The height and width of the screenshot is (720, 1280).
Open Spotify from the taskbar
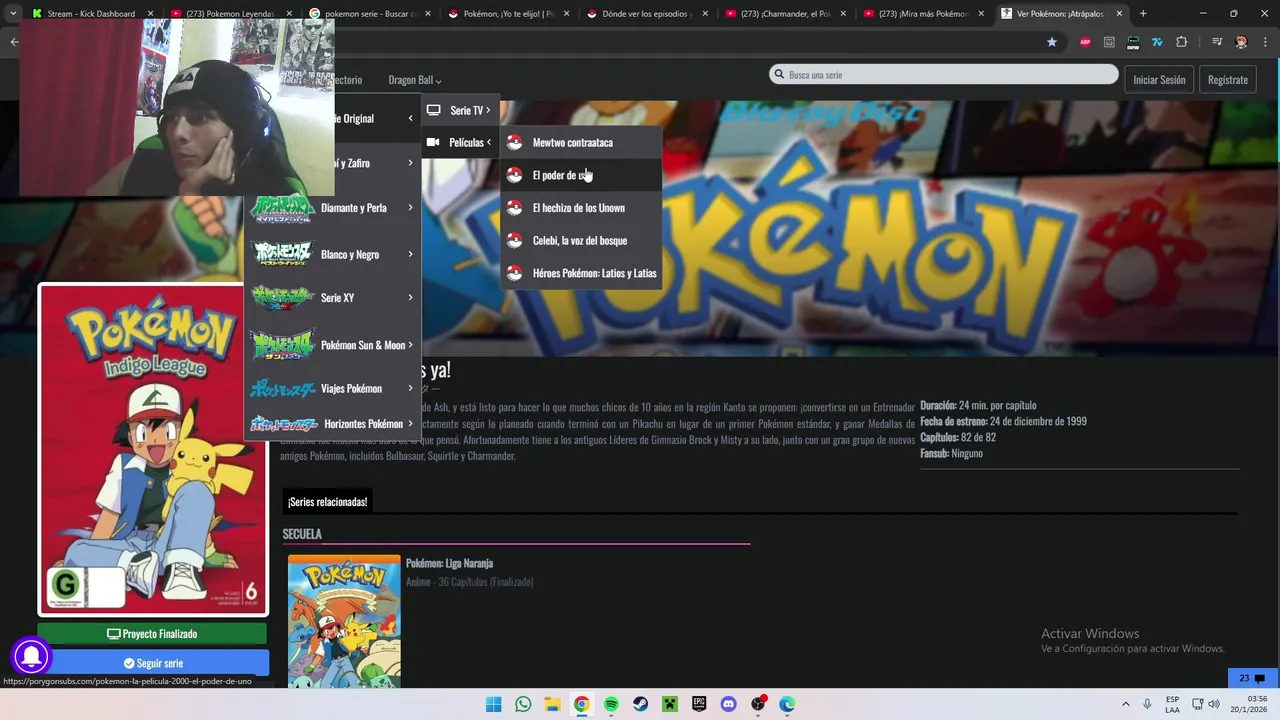611,704
